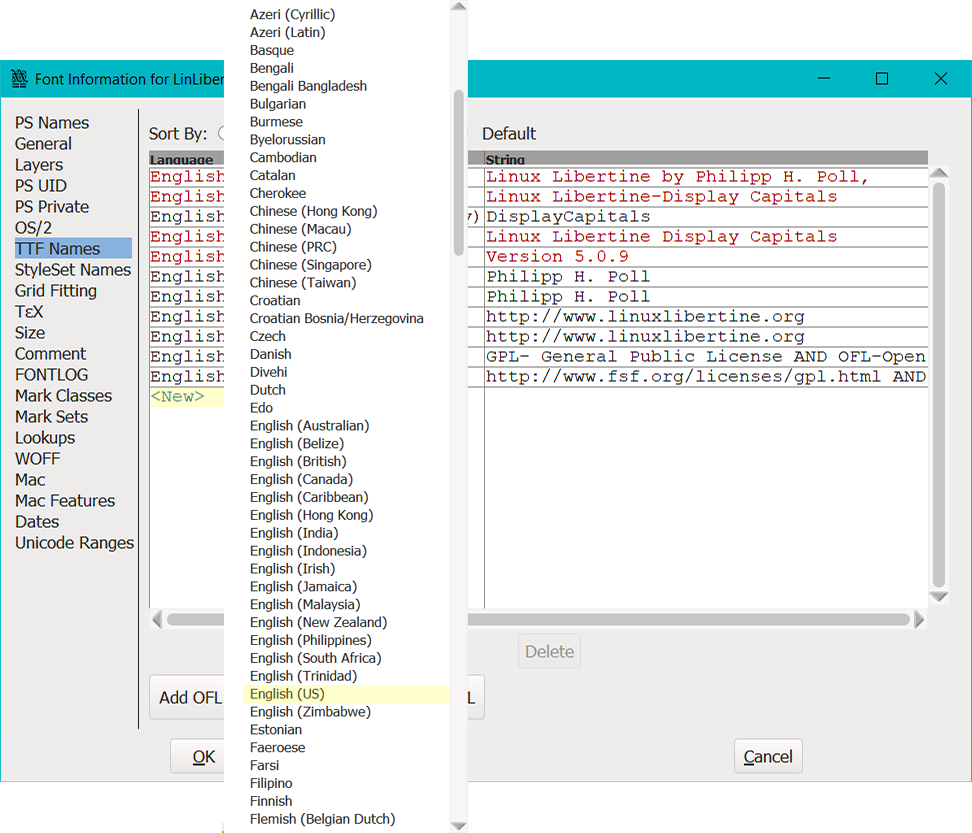Click horizontal scroll-left arrow under table
Viewport: 972px width, 833px height.
pos(157,619)
